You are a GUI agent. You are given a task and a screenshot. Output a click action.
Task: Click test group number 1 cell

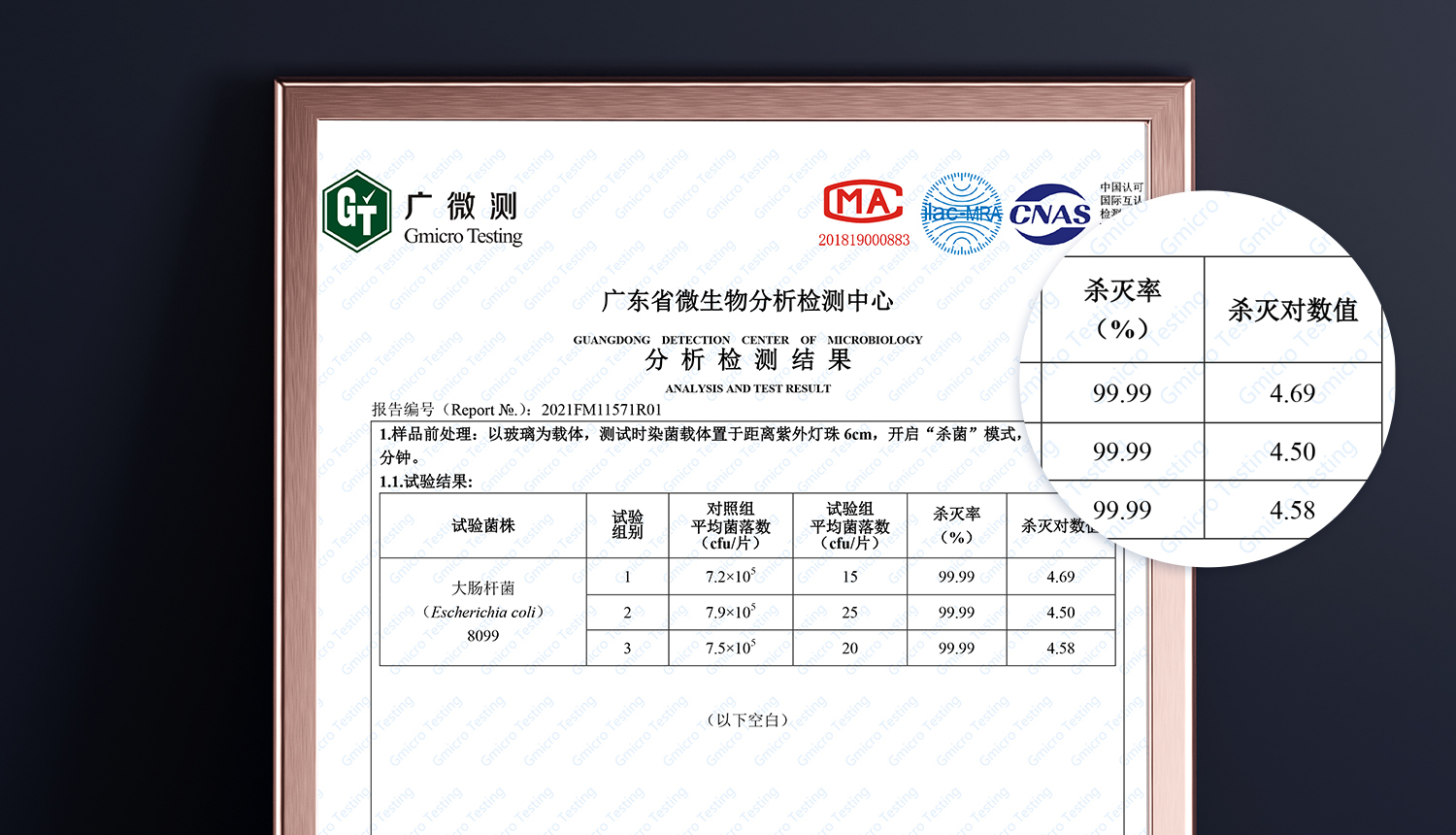tap(627, 577)
